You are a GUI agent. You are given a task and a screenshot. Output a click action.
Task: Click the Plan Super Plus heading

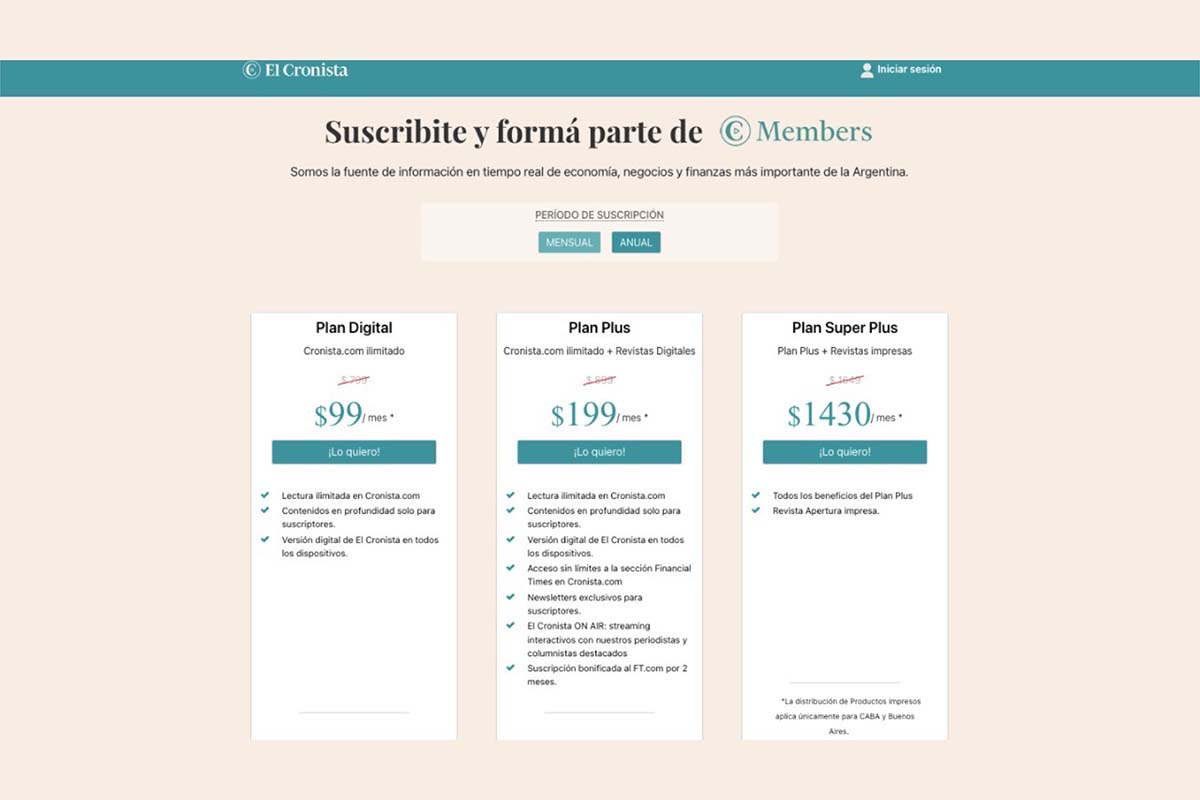[x=845, y=328]
